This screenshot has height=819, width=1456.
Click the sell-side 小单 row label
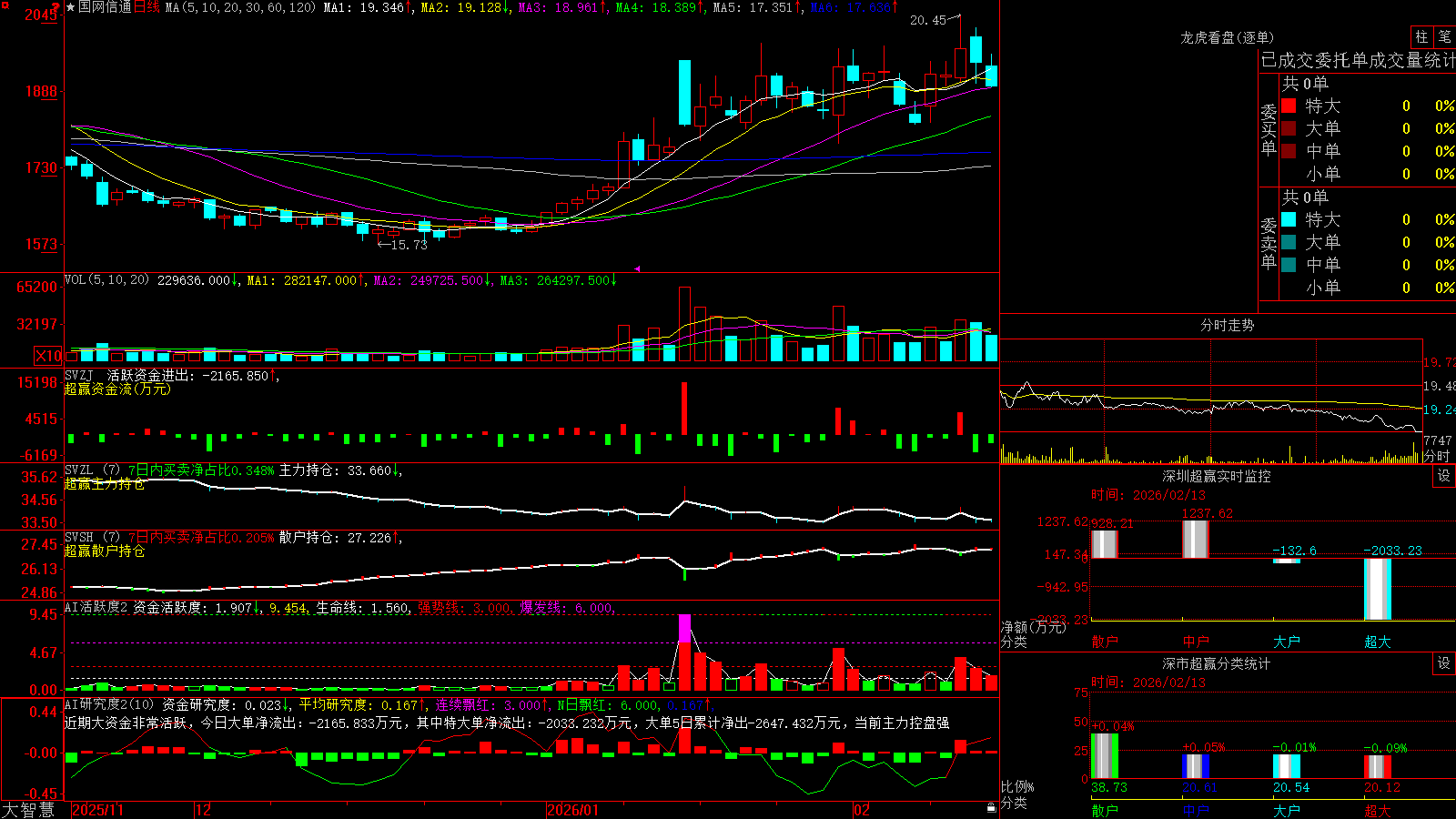pos(1323,288)
